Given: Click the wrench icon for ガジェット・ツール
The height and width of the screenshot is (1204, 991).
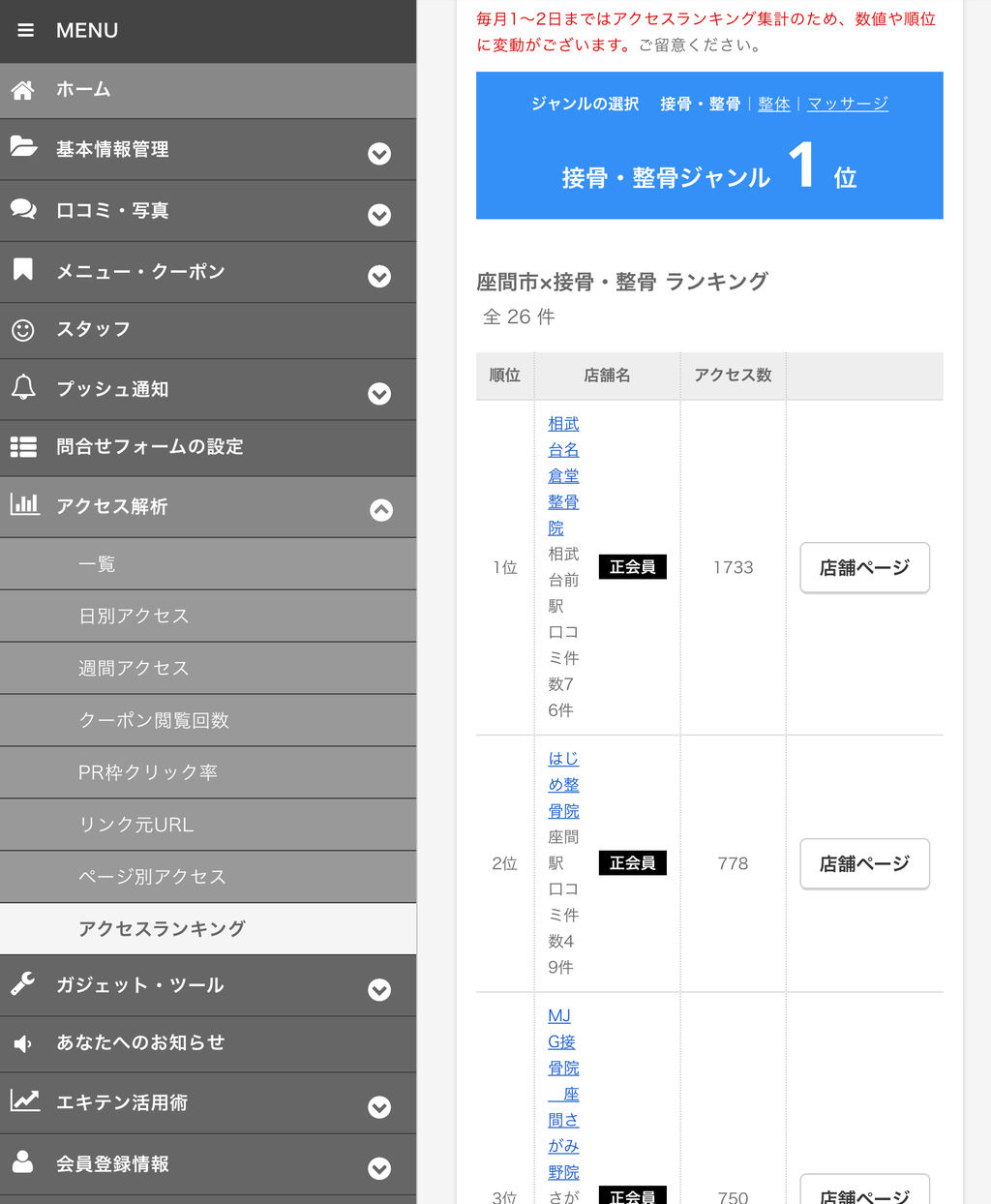Looking at the screenshot, I should pyautogui.click(x=23, y=983).
